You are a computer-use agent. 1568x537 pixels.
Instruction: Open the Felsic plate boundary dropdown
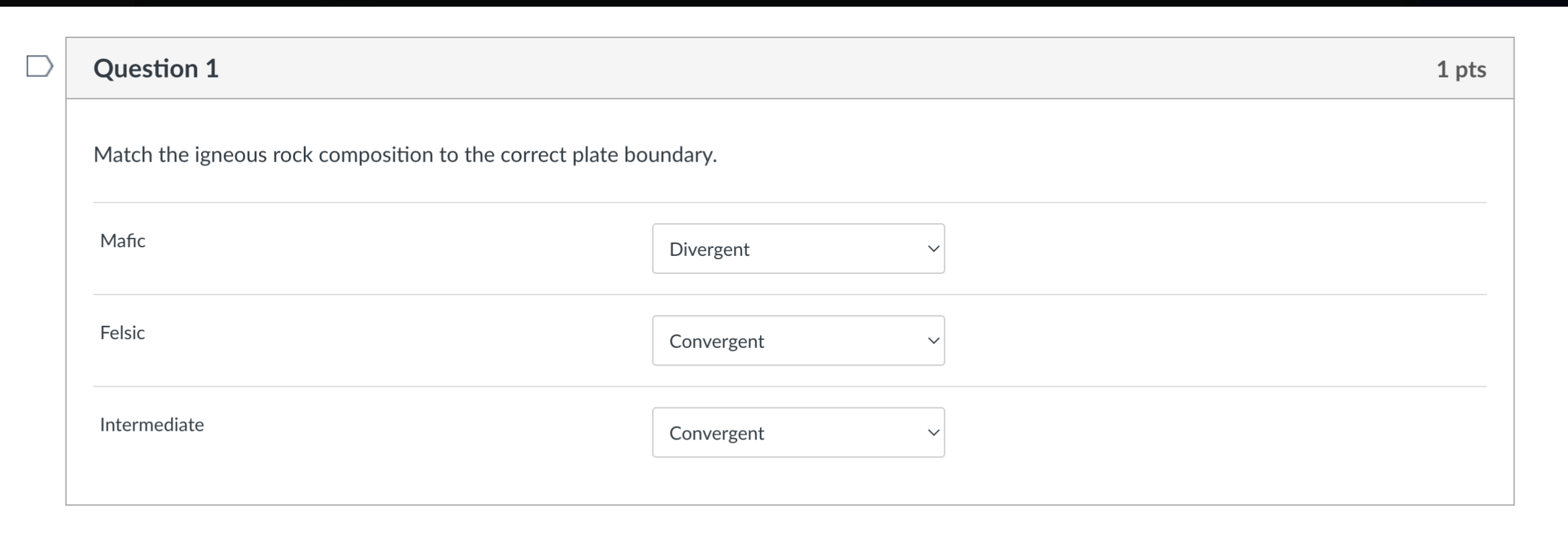pyautogui.click(x=798, y=341)
